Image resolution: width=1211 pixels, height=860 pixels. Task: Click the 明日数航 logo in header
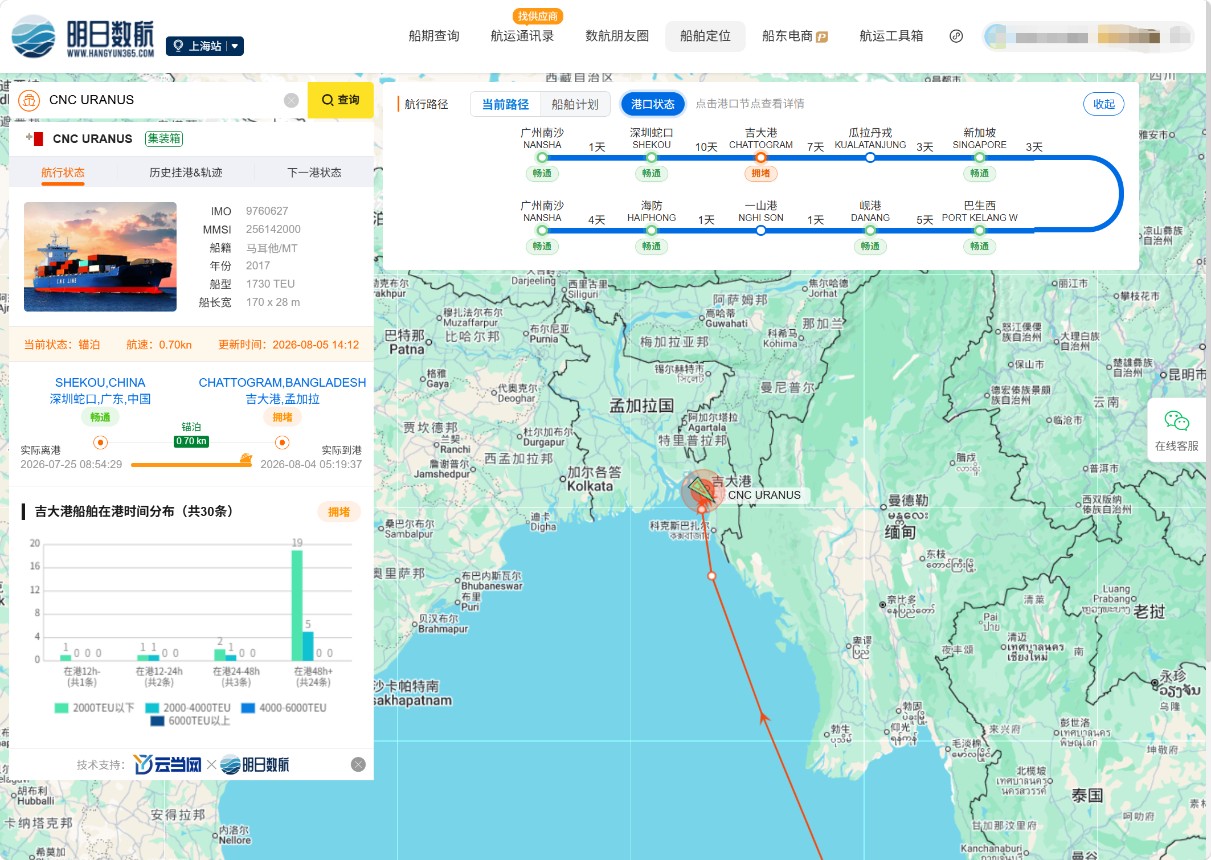pos(83,36)
